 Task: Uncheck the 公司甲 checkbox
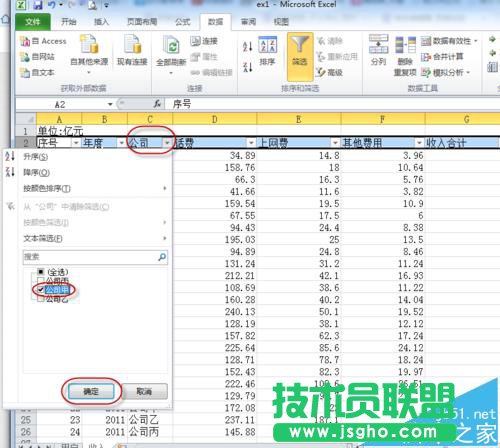tap(41, 290)
